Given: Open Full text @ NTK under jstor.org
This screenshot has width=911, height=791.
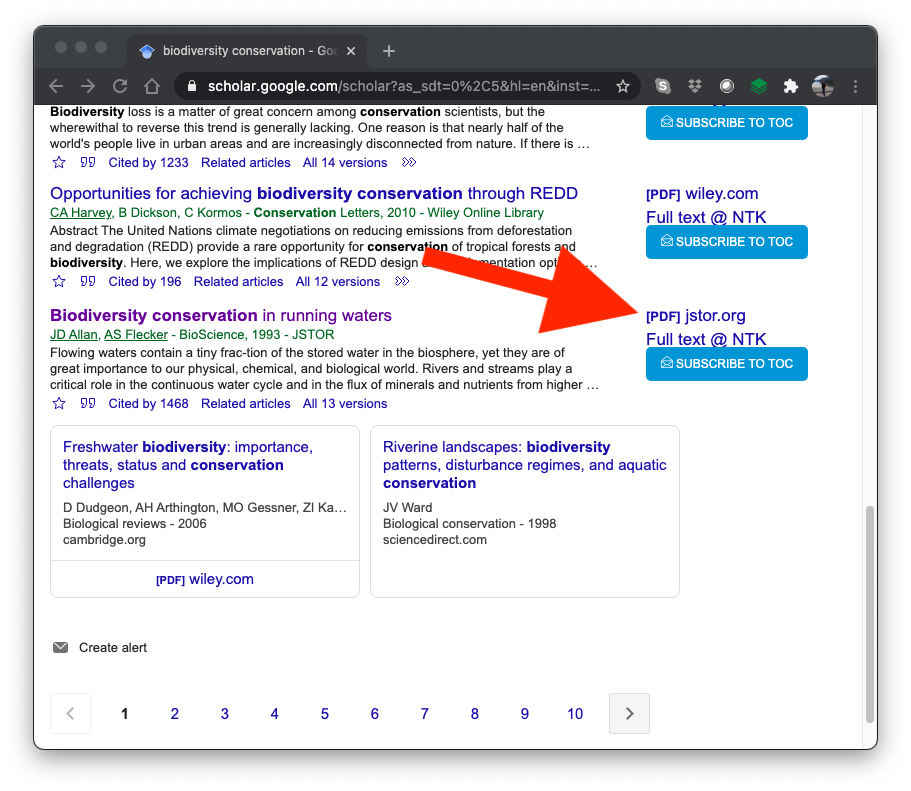Looking at the screenshot, I should tap(706, 339).
